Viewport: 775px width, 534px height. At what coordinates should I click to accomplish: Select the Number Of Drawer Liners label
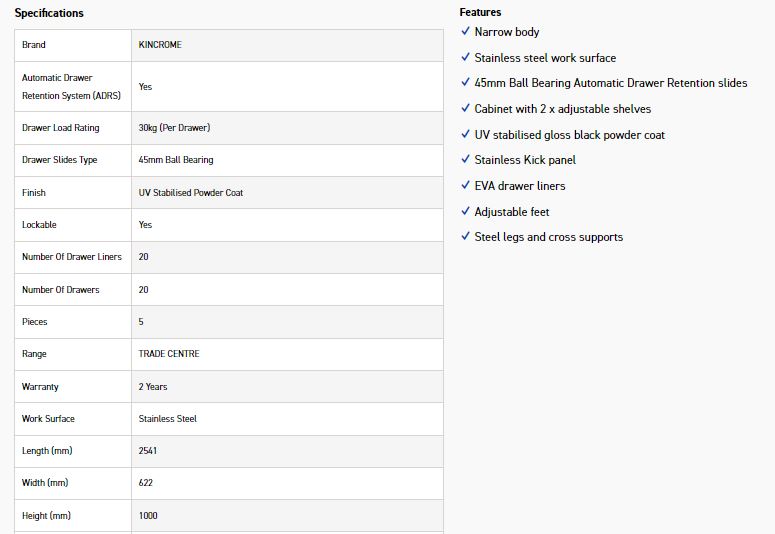pyautogui.click(x=72, y=257)
